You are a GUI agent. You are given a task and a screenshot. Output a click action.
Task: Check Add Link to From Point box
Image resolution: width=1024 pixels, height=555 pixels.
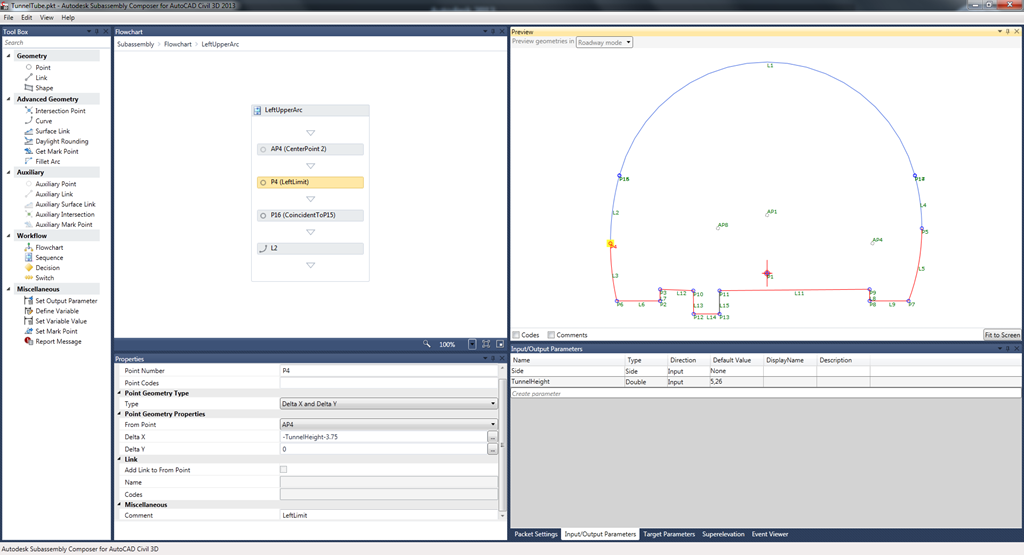tap(284, 469)
